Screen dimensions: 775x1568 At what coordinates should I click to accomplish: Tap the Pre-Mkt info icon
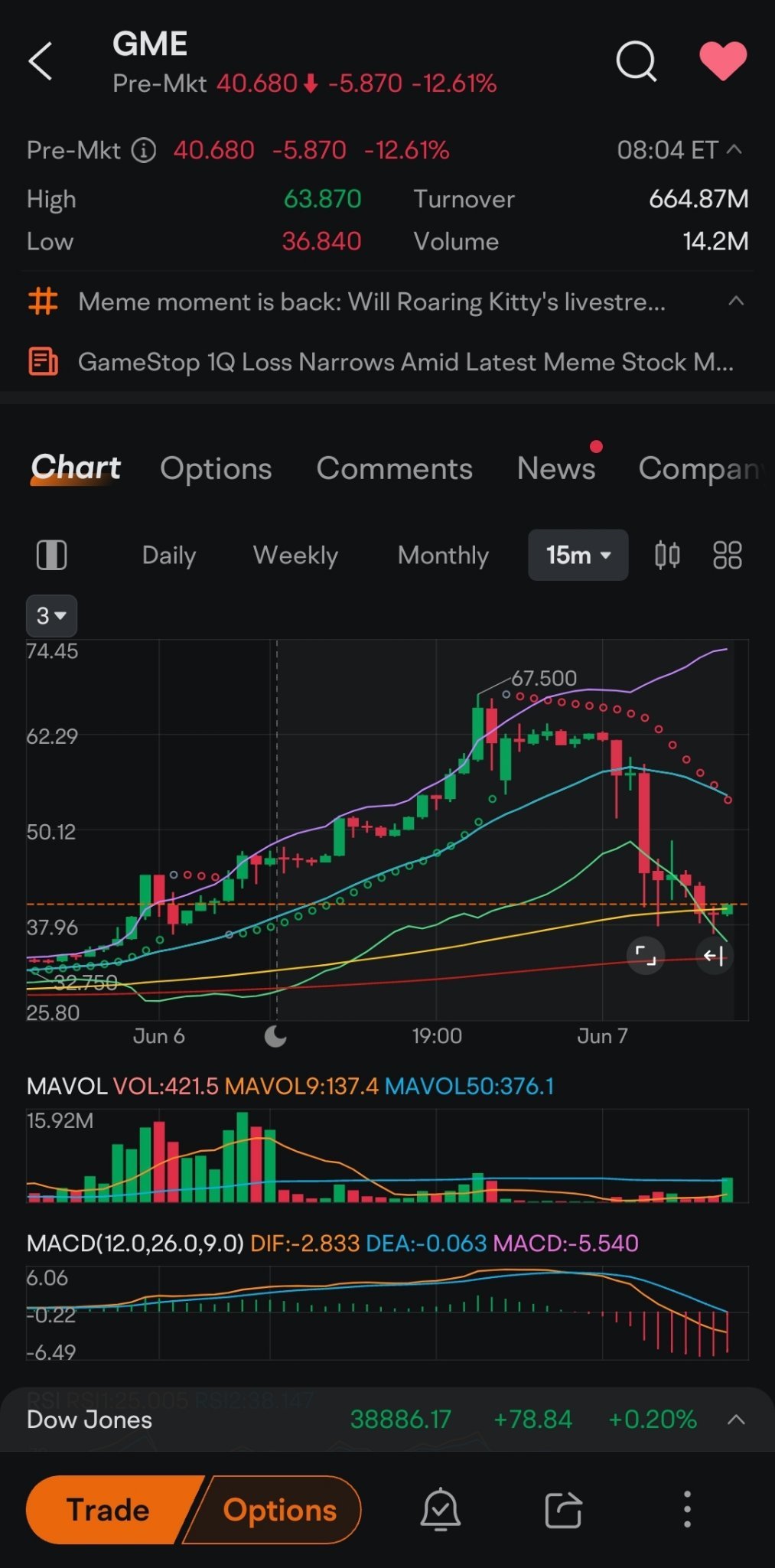[x=143, y=150]
